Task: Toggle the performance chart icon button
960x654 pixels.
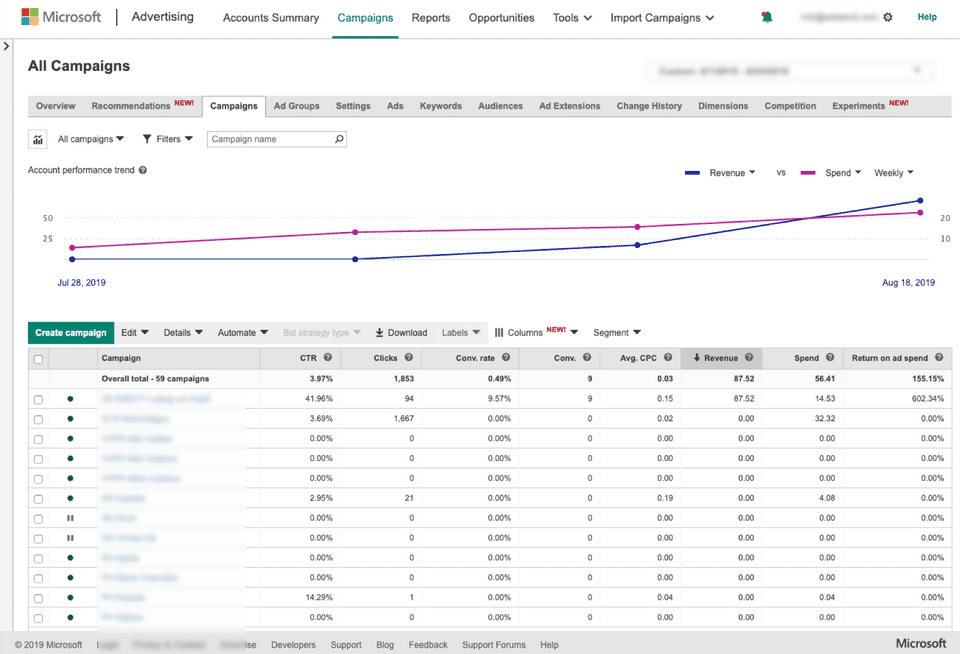Action: (38, 140)
